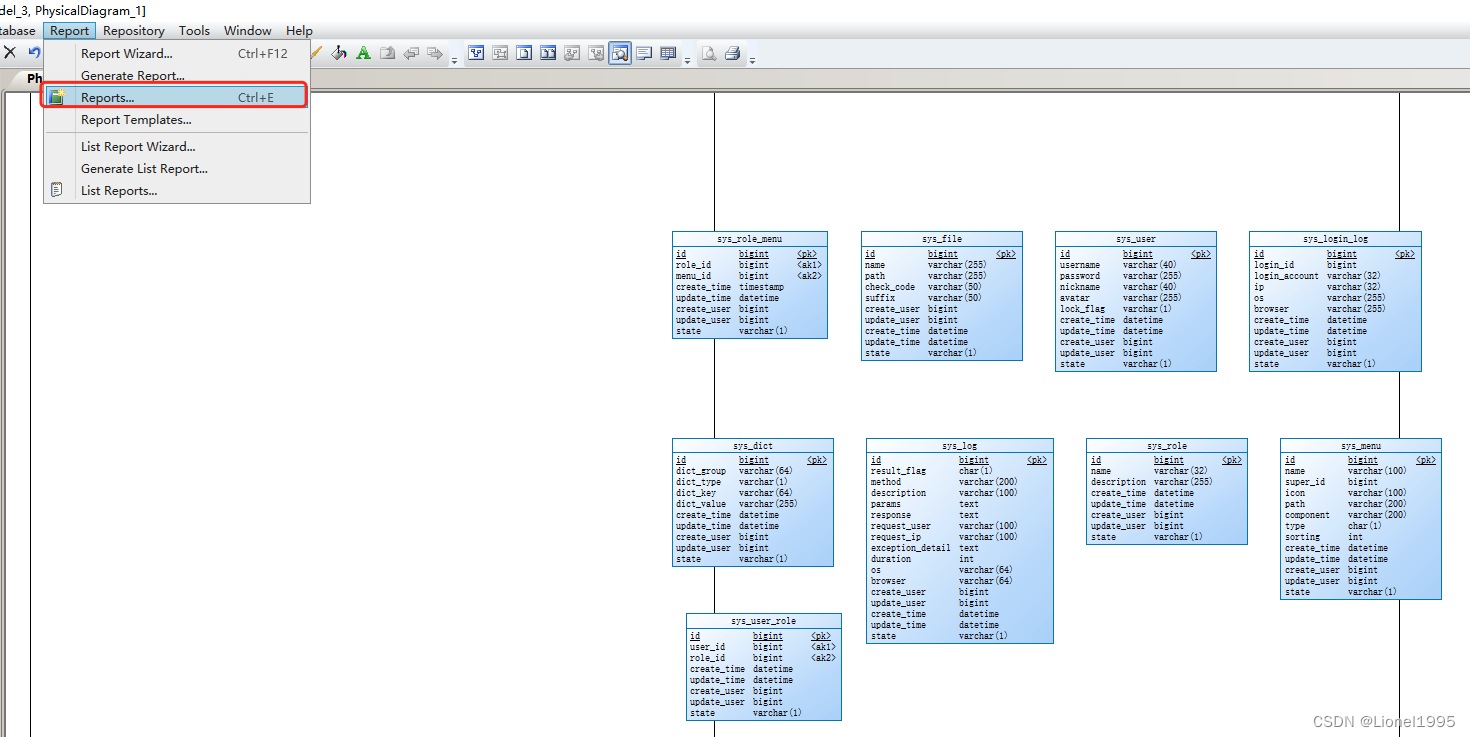The width and height of the screenshot is (1470, 737).
Task: Select the sys_file table title
Action: click(942, 239)
